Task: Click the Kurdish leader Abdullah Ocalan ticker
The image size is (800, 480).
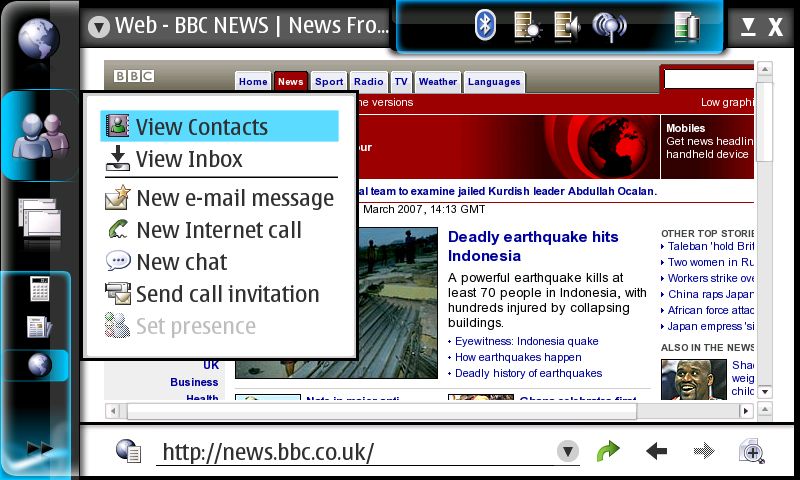Action: point(508,191)
